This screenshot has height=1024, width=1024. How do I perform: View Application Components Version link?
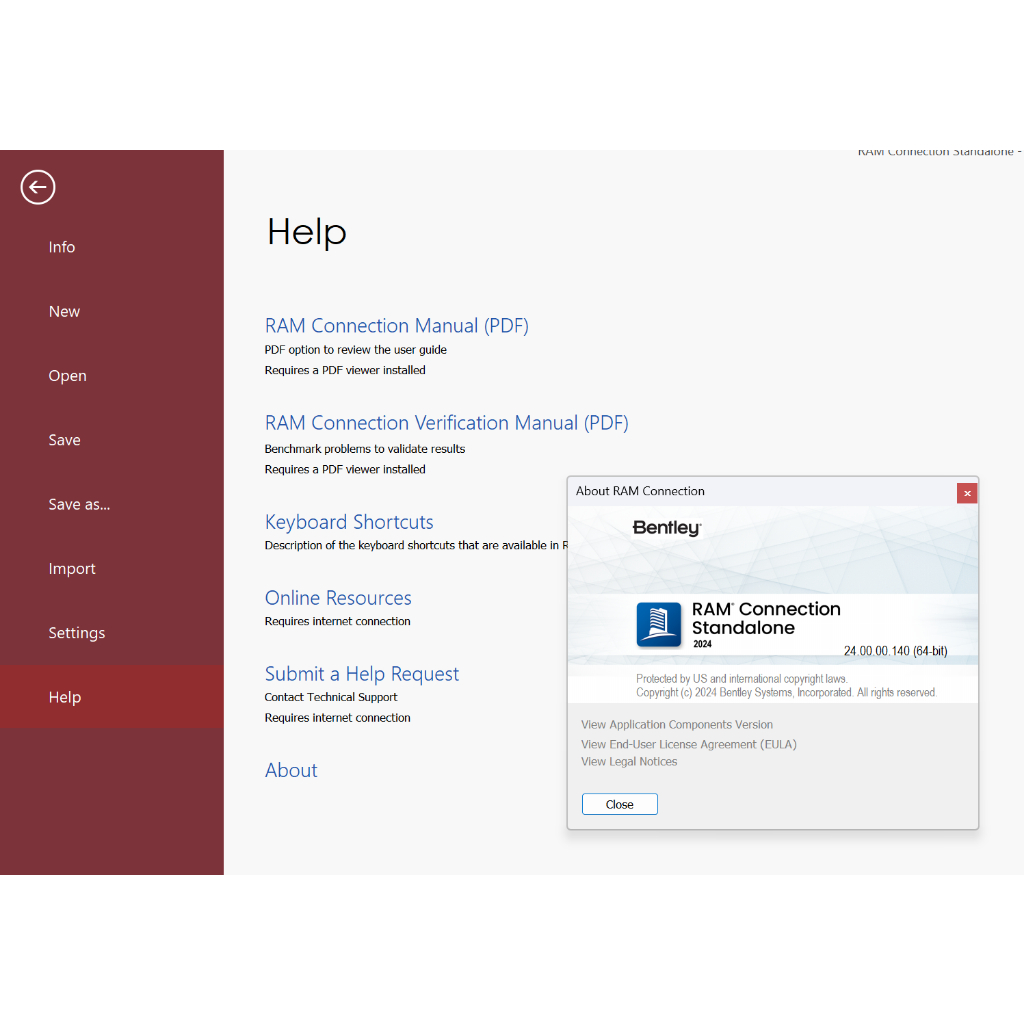677,725
